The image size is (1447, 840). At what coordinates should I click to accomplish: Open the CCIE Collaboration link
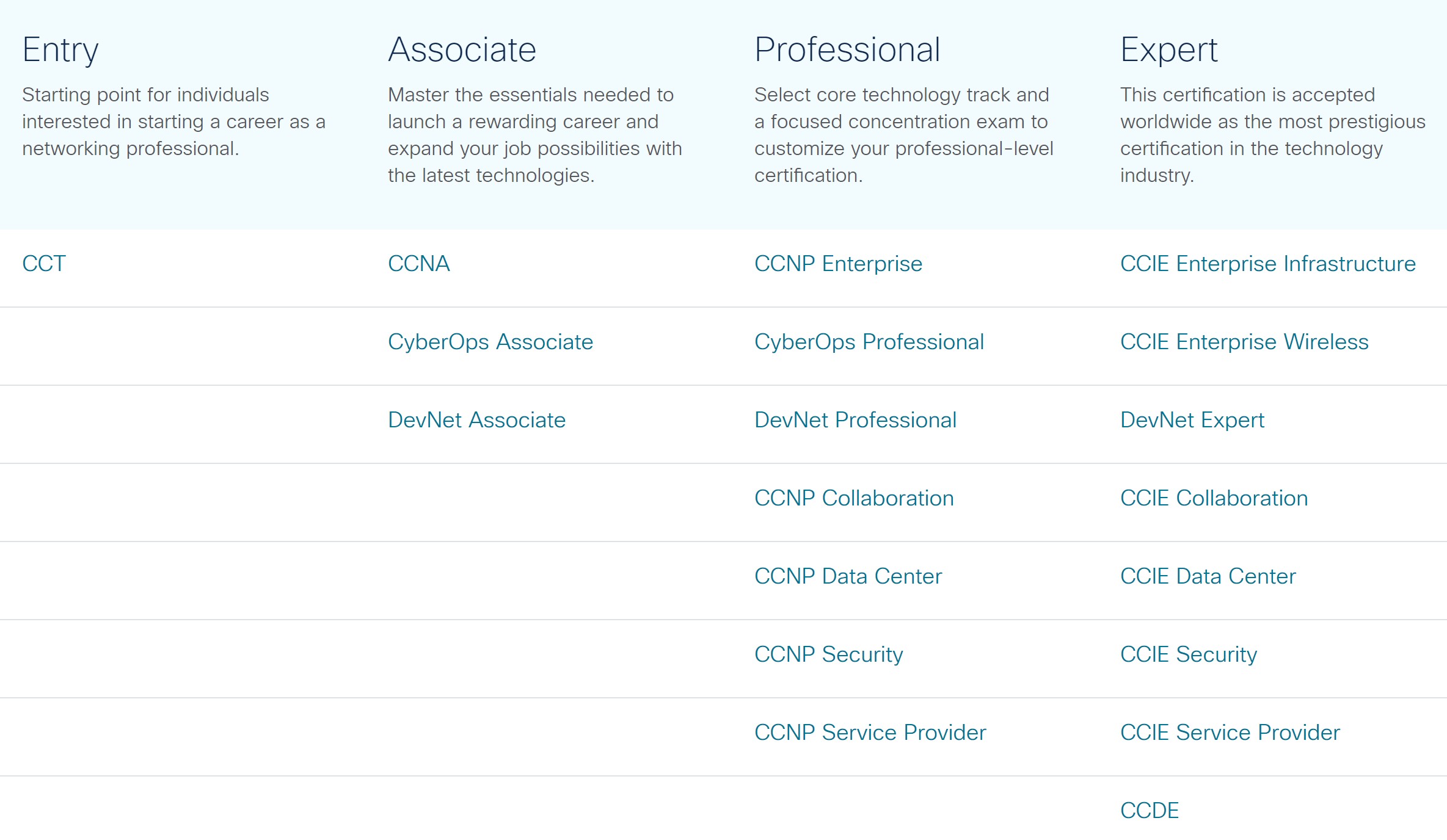coord(1214,498)
